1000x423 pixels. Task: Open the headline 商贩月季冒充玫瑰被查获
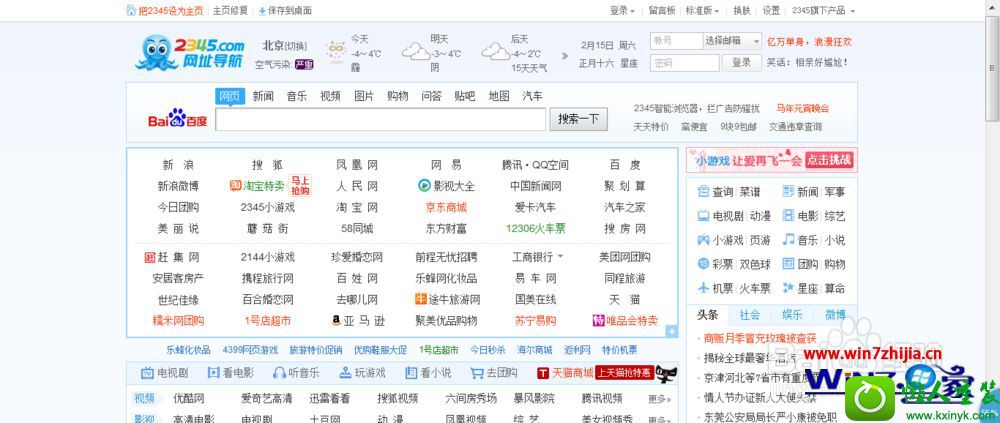point(760,338)
